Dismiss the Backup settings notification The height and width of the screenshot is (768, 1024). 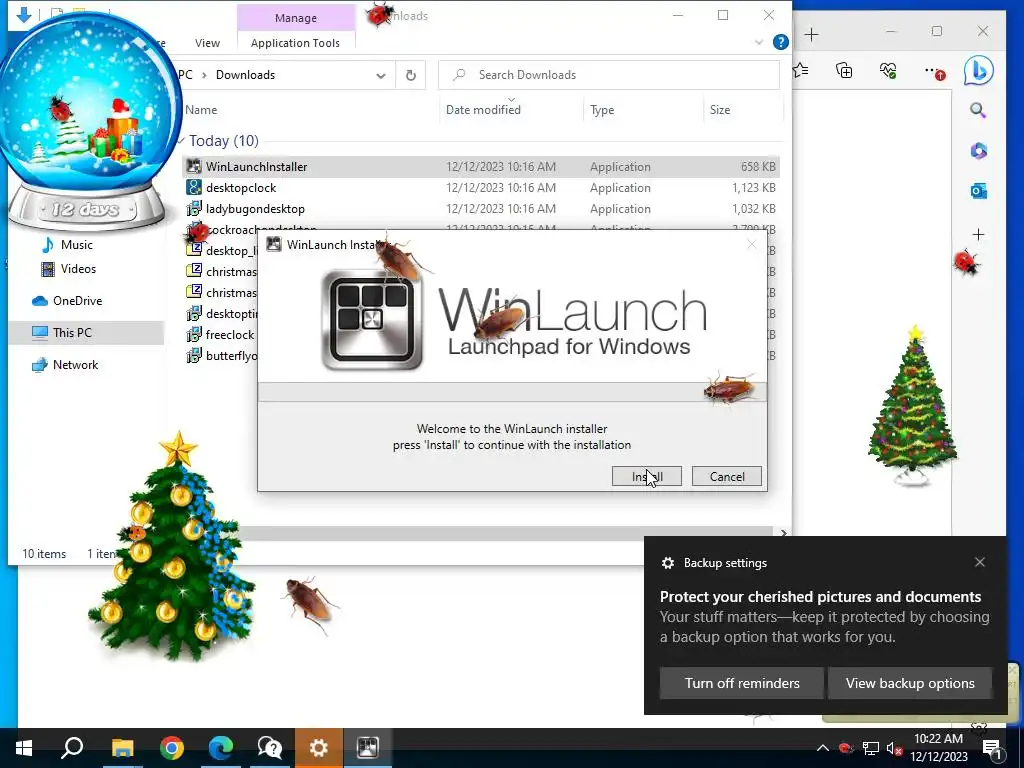980,562
